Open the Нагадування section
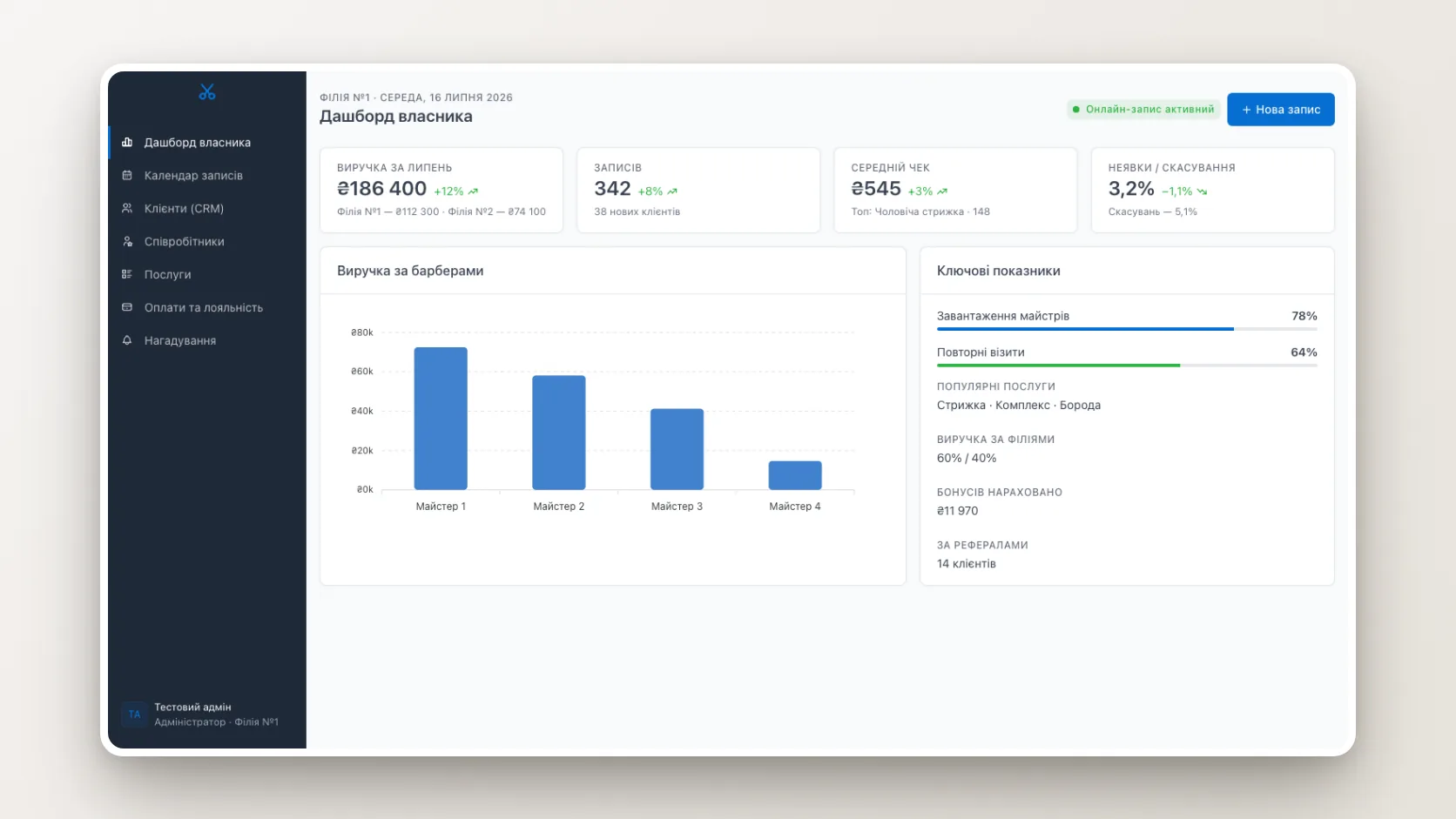This screenshot has width=1456, height=819. pos(207,340)
